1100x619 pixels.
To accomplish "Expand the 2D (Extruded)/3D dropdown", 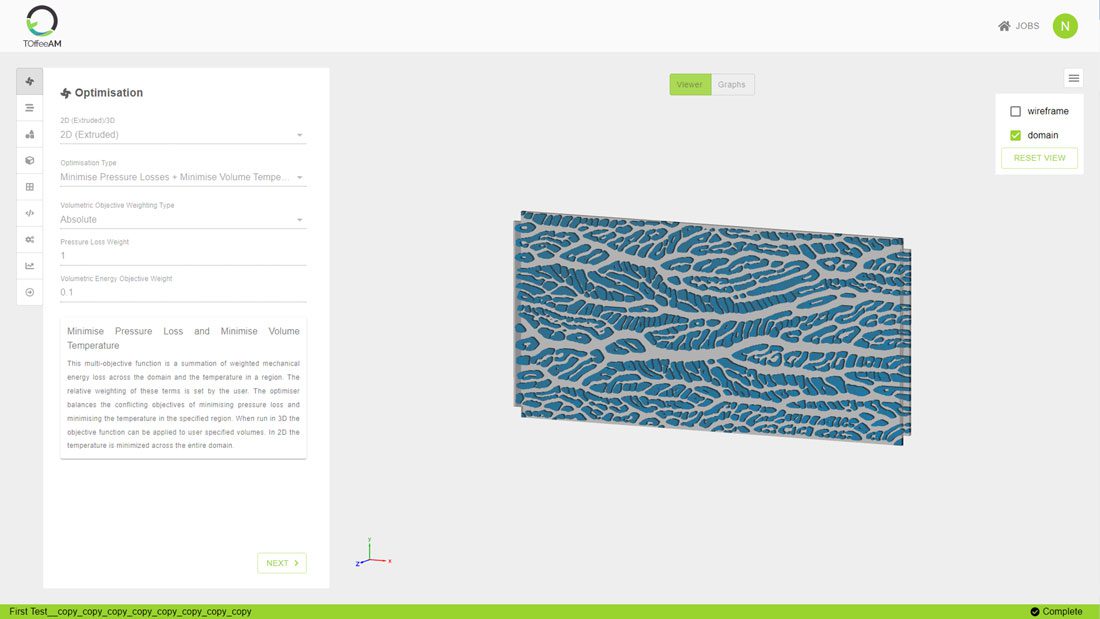I will click(x=182, y=134).
